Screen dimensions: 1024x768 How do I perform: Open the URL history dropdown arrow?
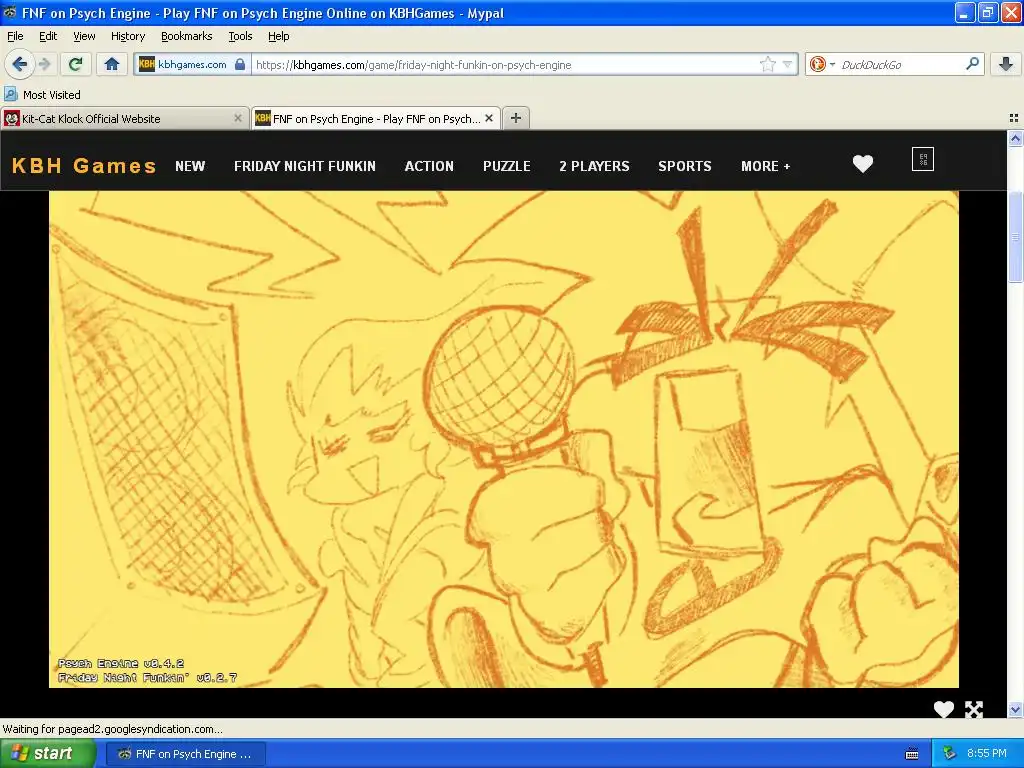788,64
